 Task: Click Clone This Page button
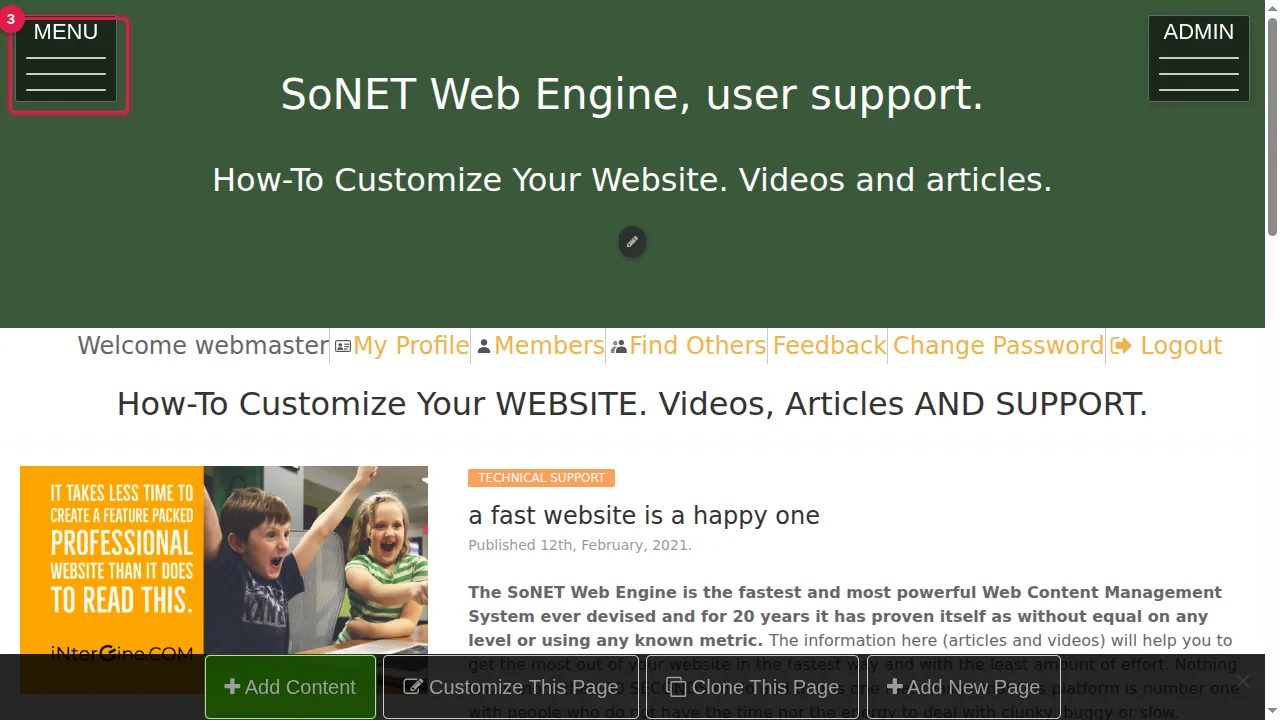[x=753, y=687]
